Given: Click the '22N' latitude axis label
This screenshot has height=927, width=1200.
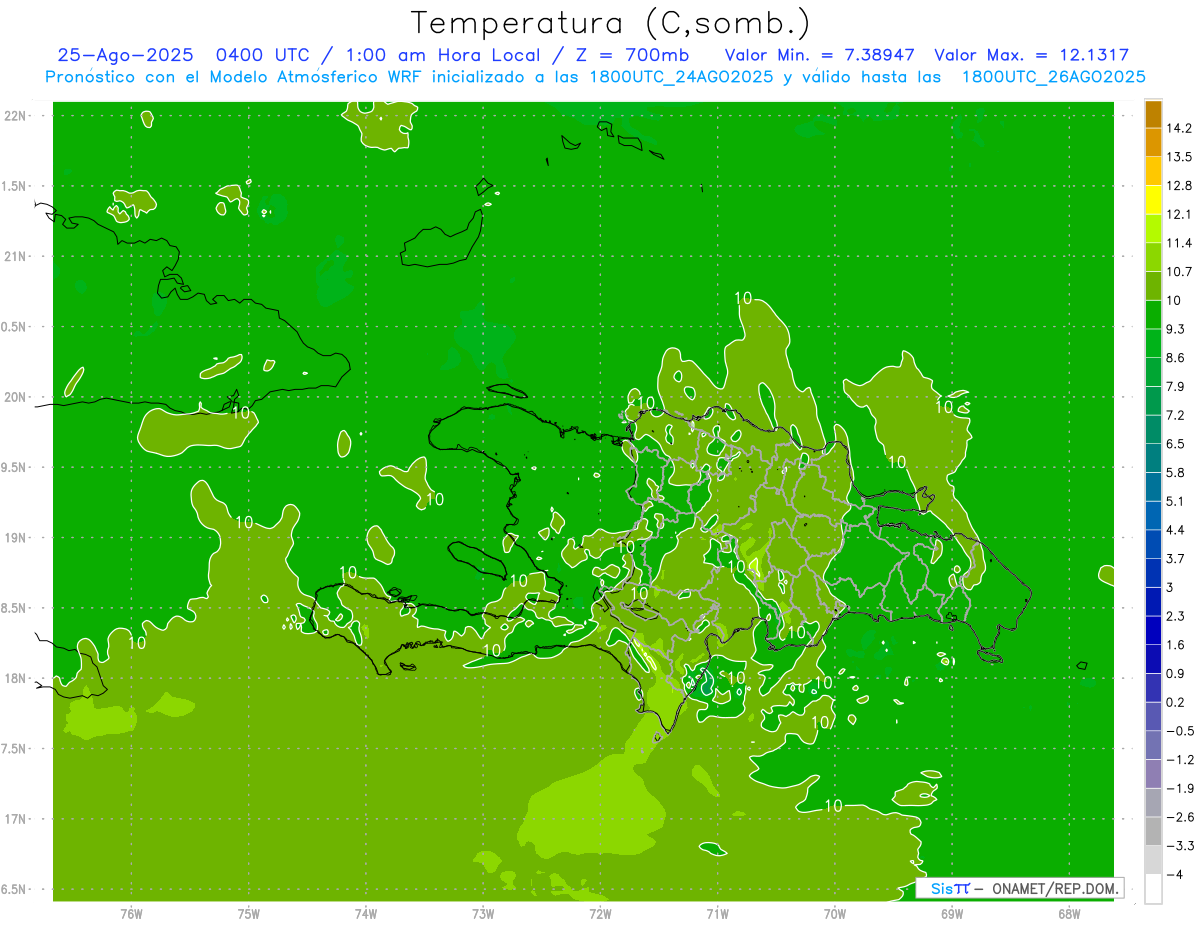Looking at the screenshot, I should (16, 115).
